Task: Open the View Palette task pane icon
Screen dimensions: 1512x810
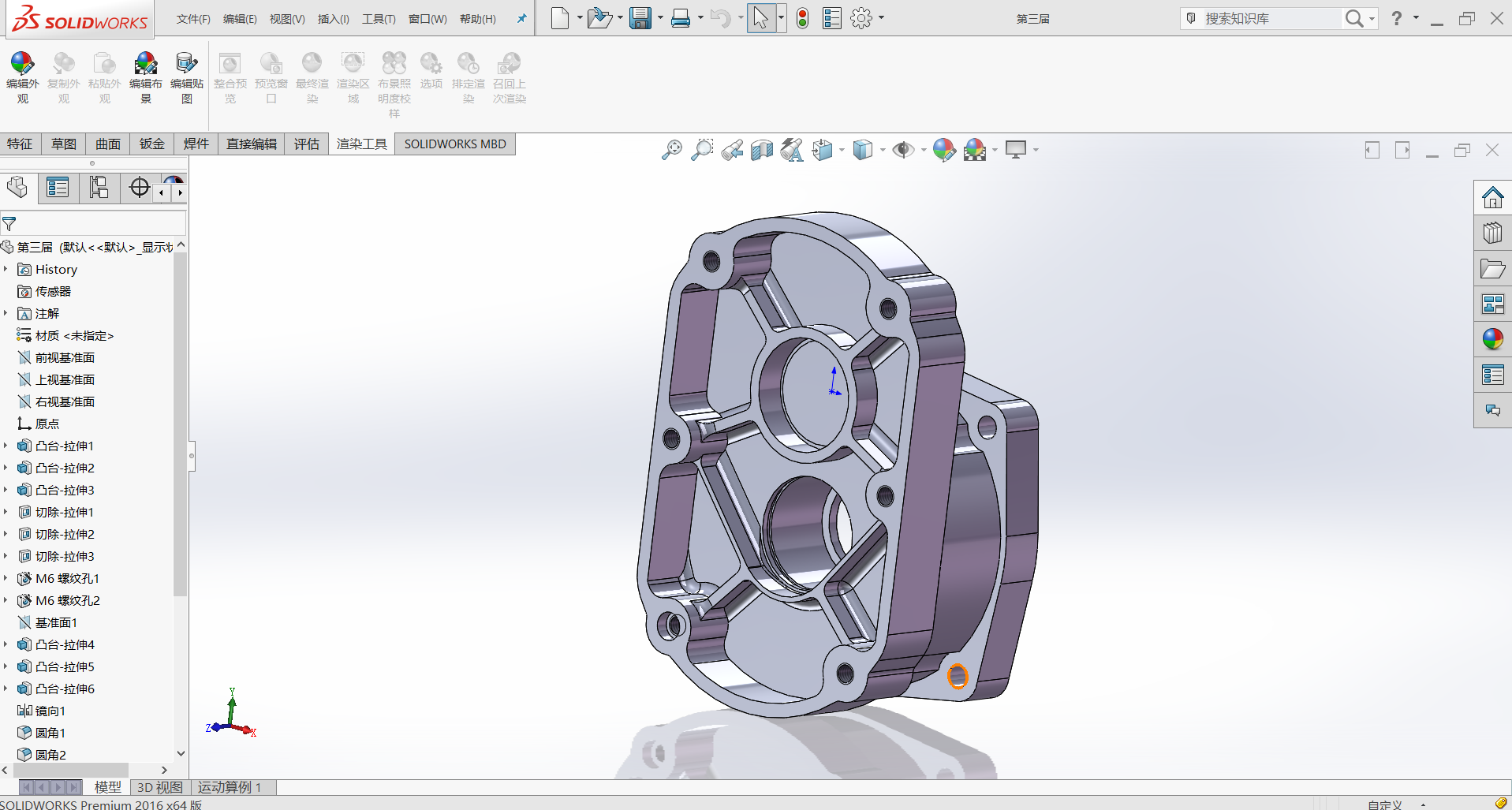Action: coord(1492,304)
